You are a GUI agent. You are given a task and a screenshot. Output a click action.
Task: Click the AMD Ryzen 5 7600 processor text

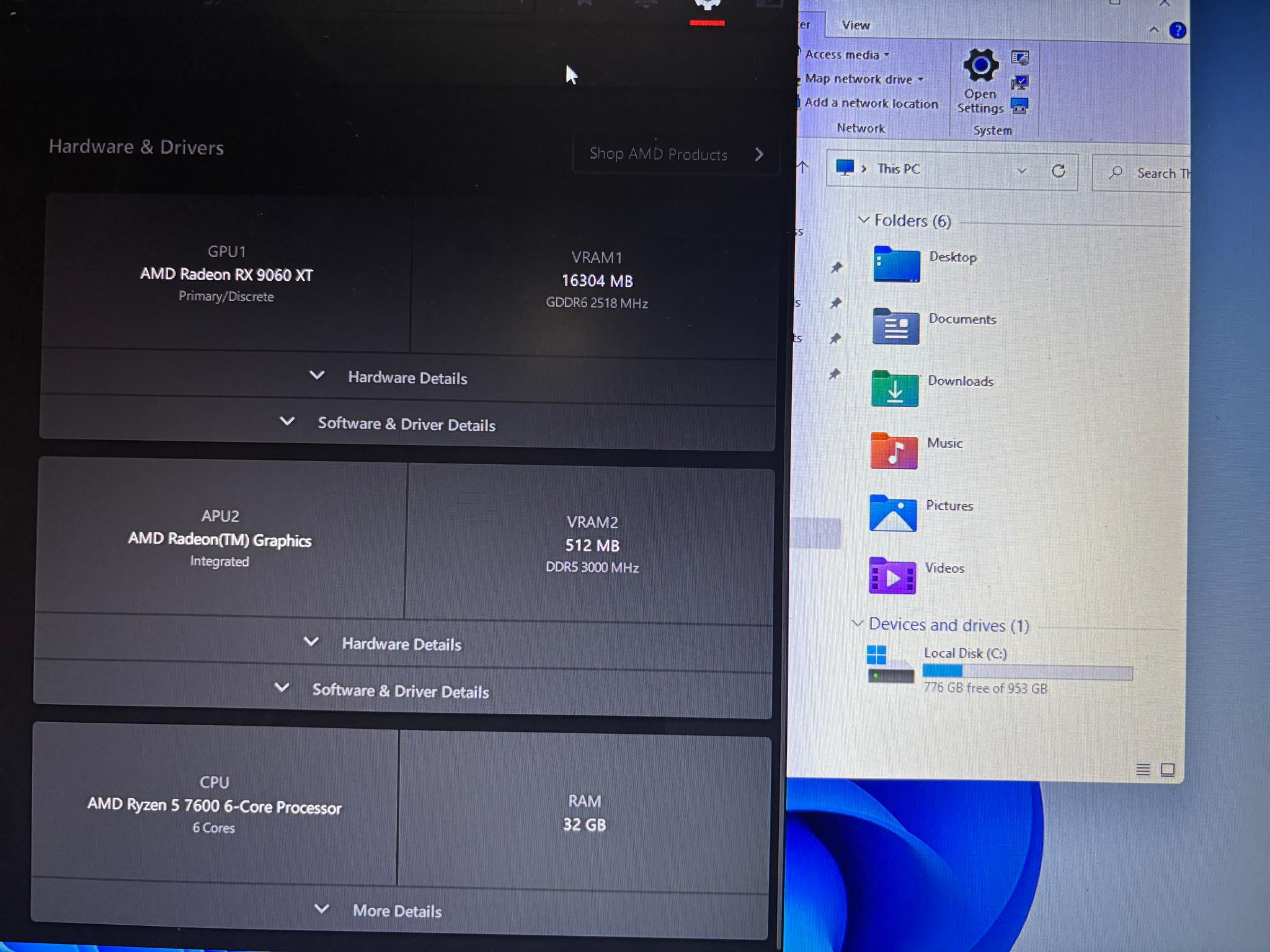coord(215,805)
